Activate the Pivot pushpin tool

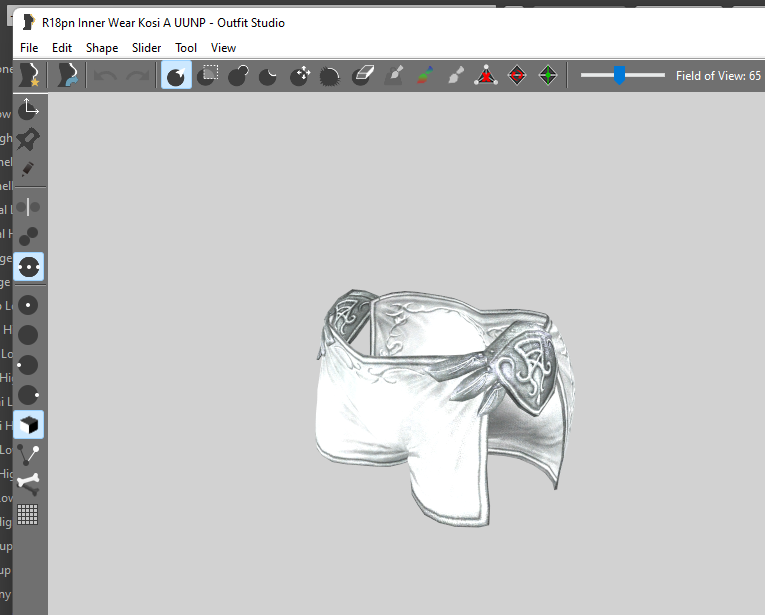point(28,139)
